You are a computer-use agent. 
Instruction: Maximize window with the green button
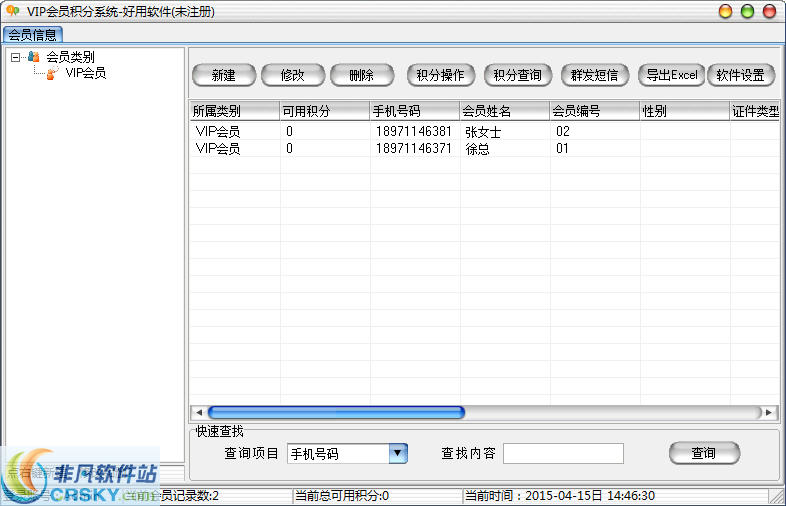pyautogui.click(x=747, y=11)
